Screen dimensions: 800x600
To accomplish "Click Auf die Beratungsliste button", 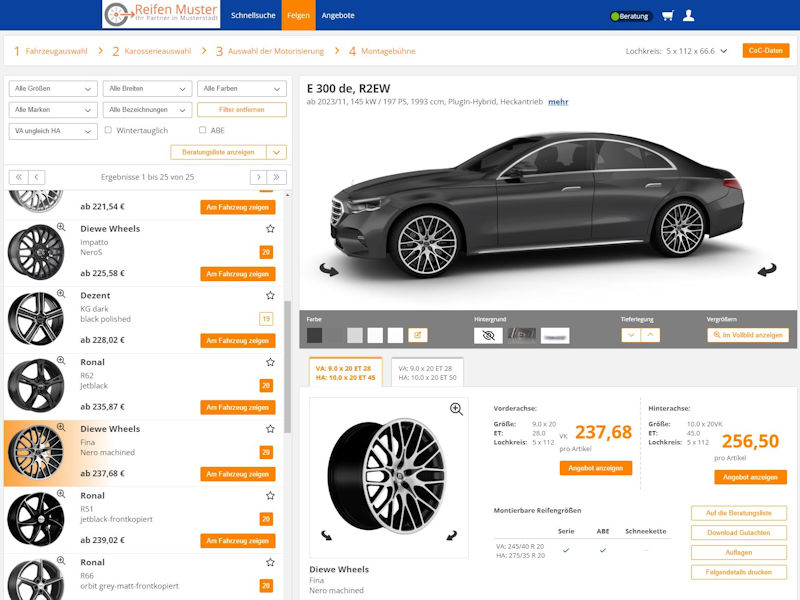I will 739,513.
